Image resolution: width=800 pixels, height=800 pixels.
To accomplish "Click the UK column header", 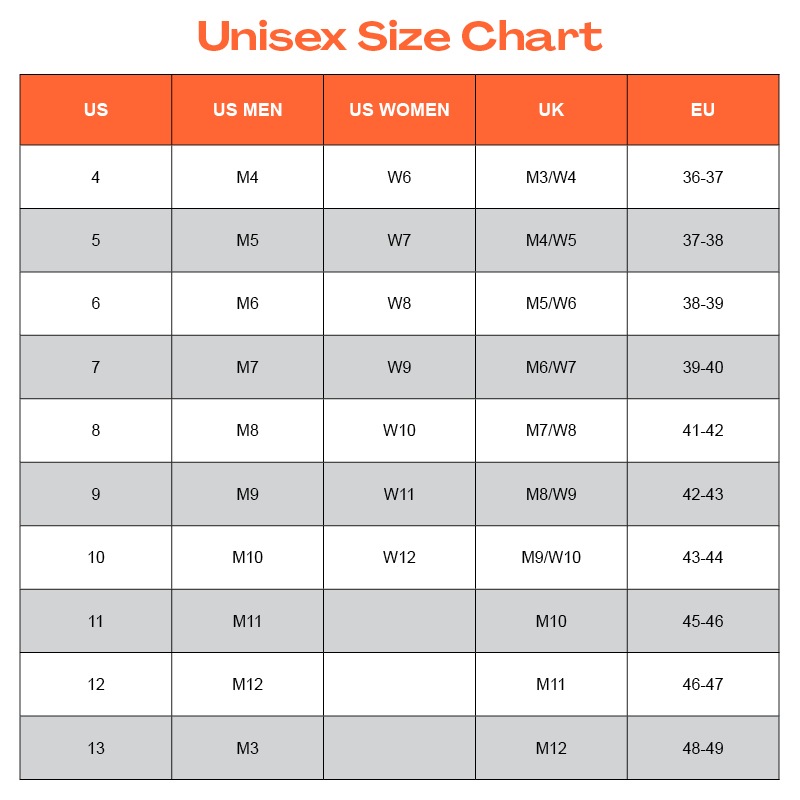I will [551, 110].
